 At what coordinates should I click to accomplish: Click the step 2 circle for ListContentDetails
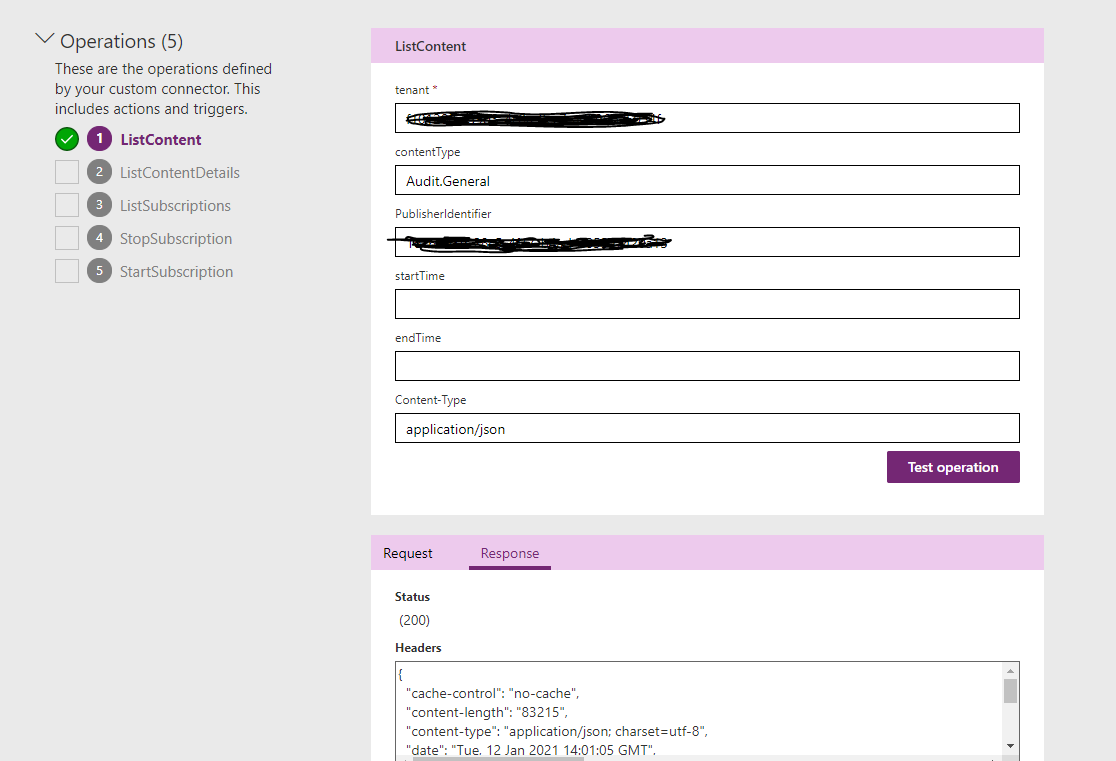coord(98,172)
